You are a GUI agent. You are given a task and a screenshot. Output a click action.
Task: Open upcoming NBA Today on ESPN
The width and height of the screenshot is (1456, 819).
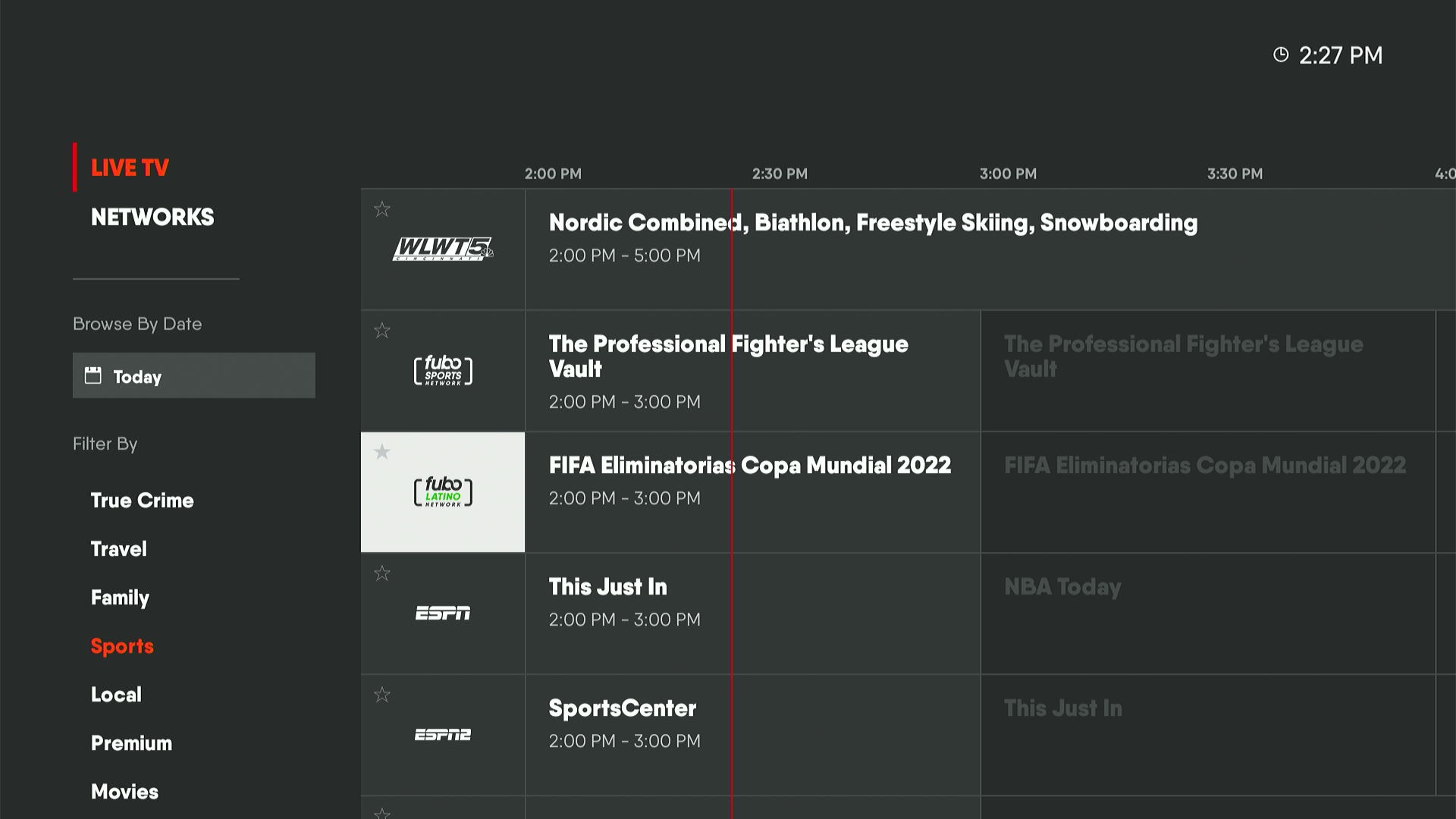tap(1208, 613)
